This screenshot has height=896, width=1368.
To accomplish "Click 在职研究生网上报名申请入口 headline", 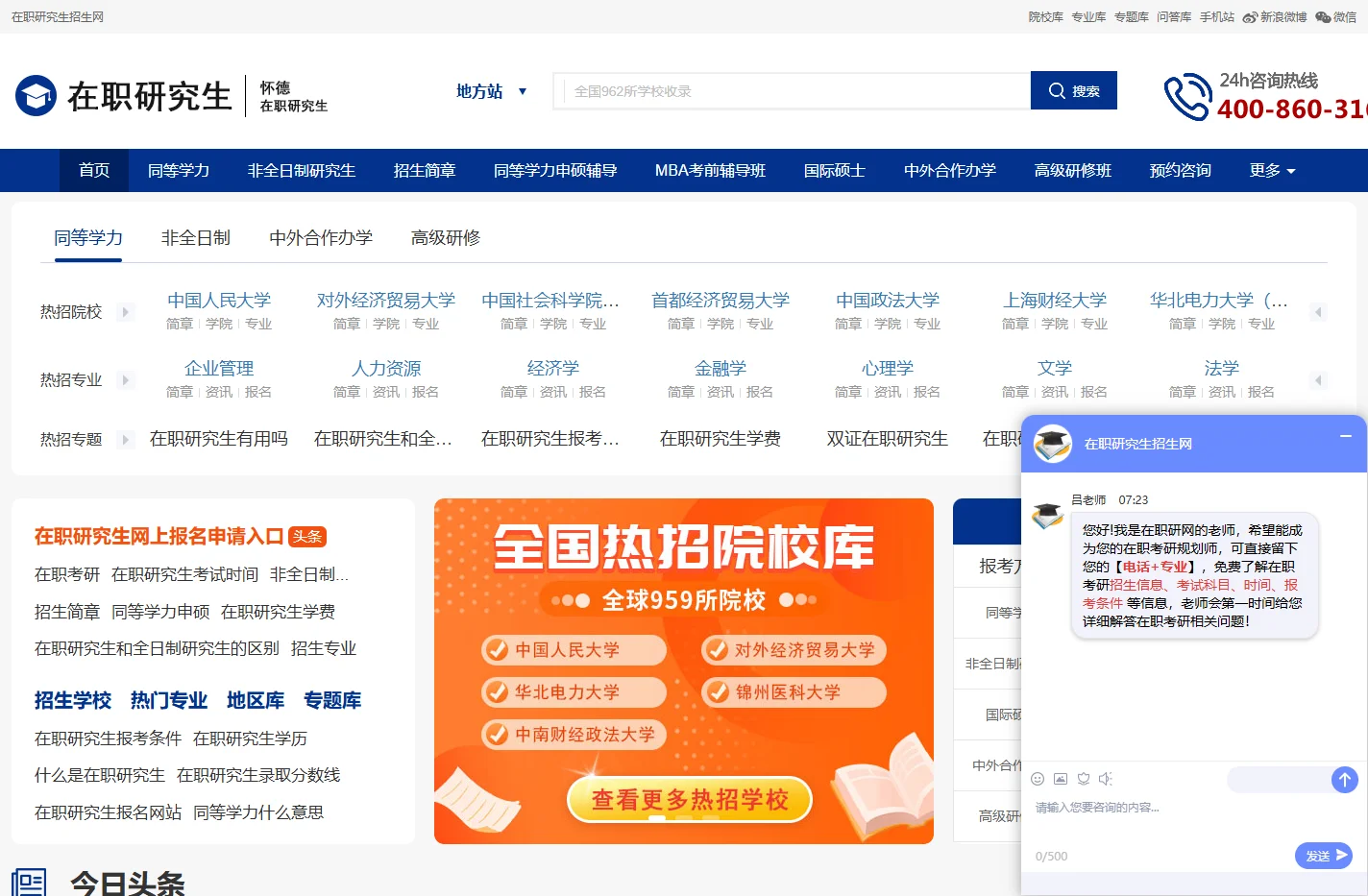I will pos(159,537).
